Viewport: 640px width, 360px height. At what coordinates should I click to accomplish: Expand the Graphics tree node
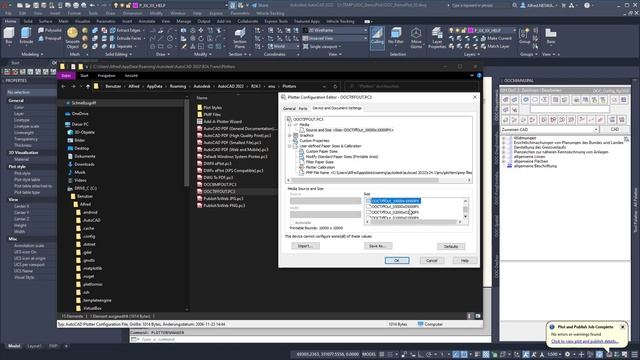point(289,136)
